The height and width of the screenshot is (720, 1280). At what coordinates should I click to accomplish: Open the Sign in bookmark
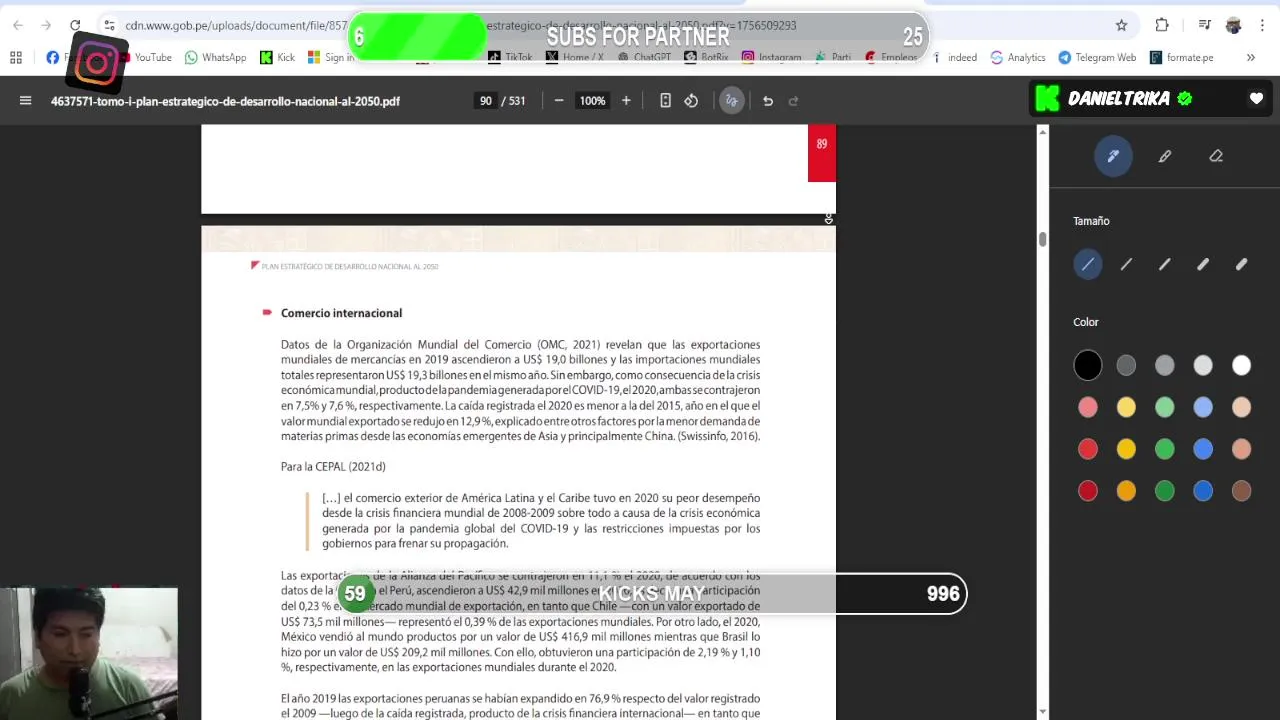tap(331, 57)
